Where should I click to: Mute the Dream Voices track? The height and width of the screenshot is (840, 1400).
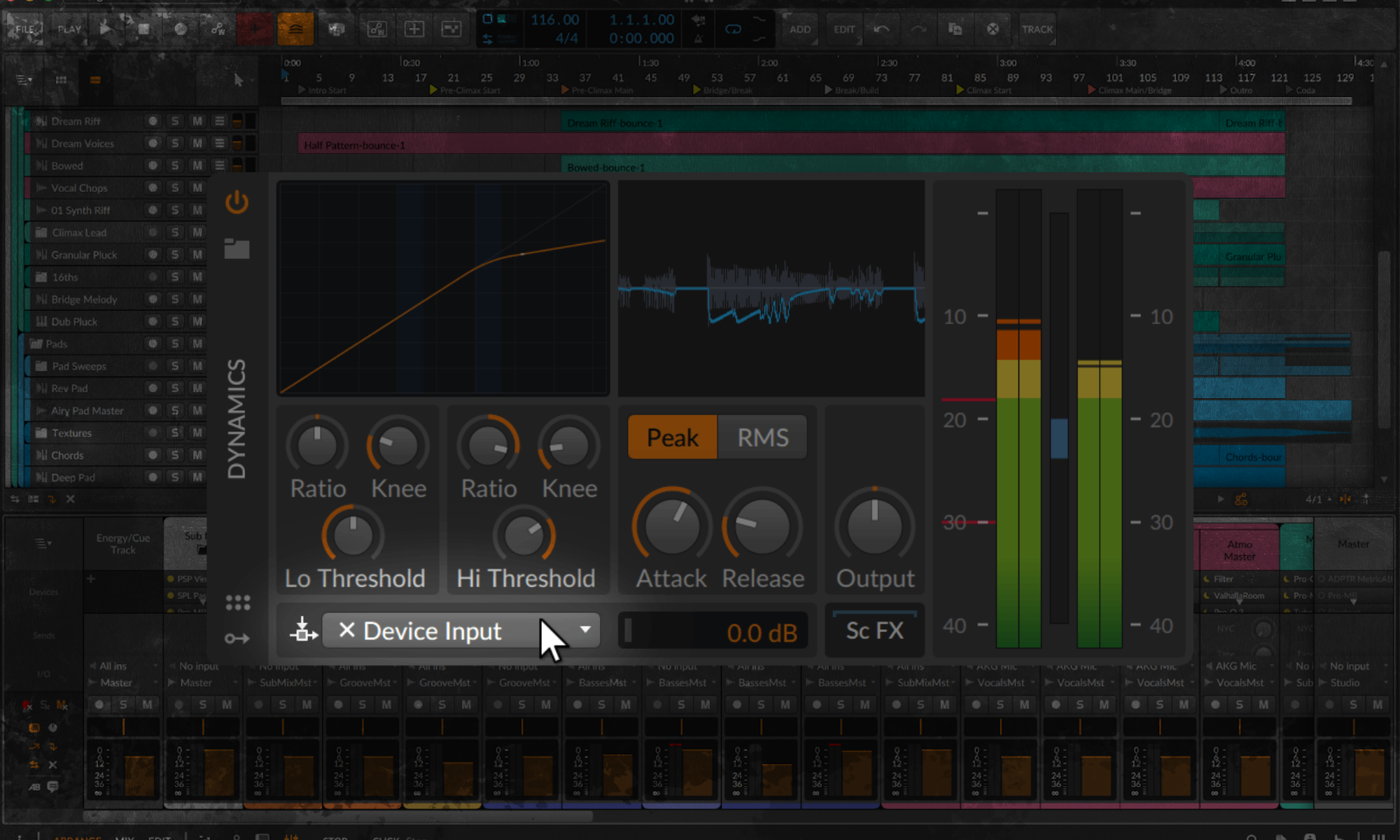coord(197,143)
